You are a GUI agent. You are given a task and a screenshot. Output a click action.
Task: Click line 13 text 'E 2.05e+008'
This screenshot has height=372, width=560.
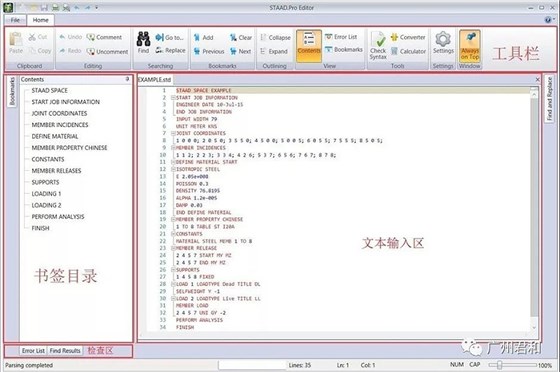point(192,176)
